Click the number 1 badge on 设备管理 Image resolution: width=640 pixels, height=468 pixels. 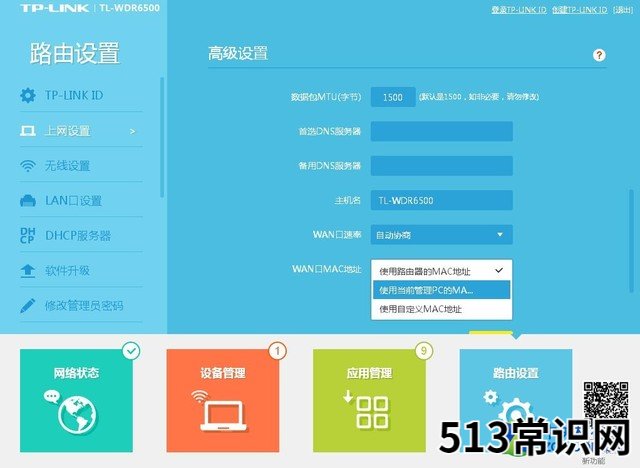[x=278, y=351]
